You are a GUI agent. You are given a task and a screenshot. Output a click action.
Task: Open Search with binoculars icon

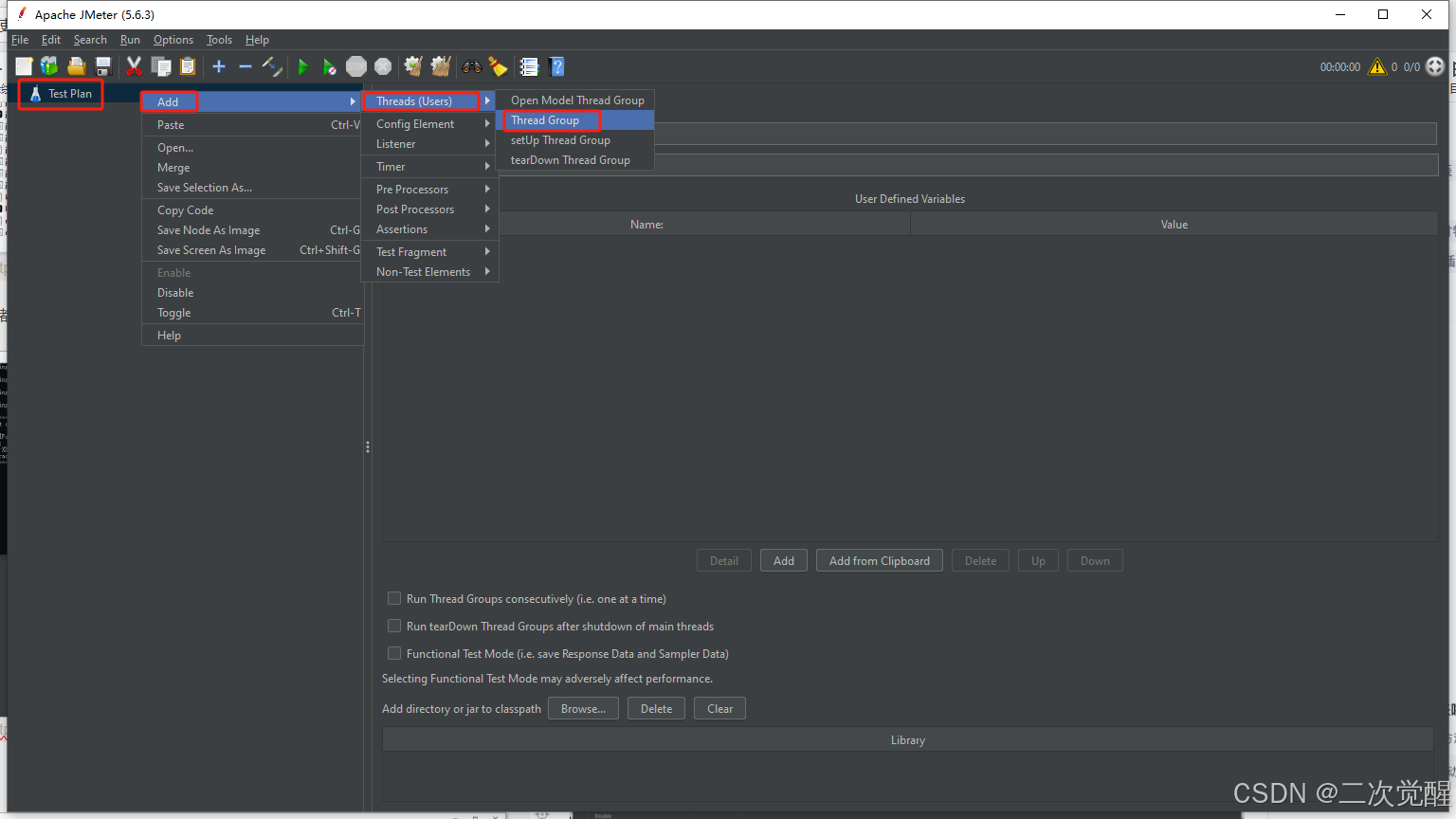[x=471, y=65]
